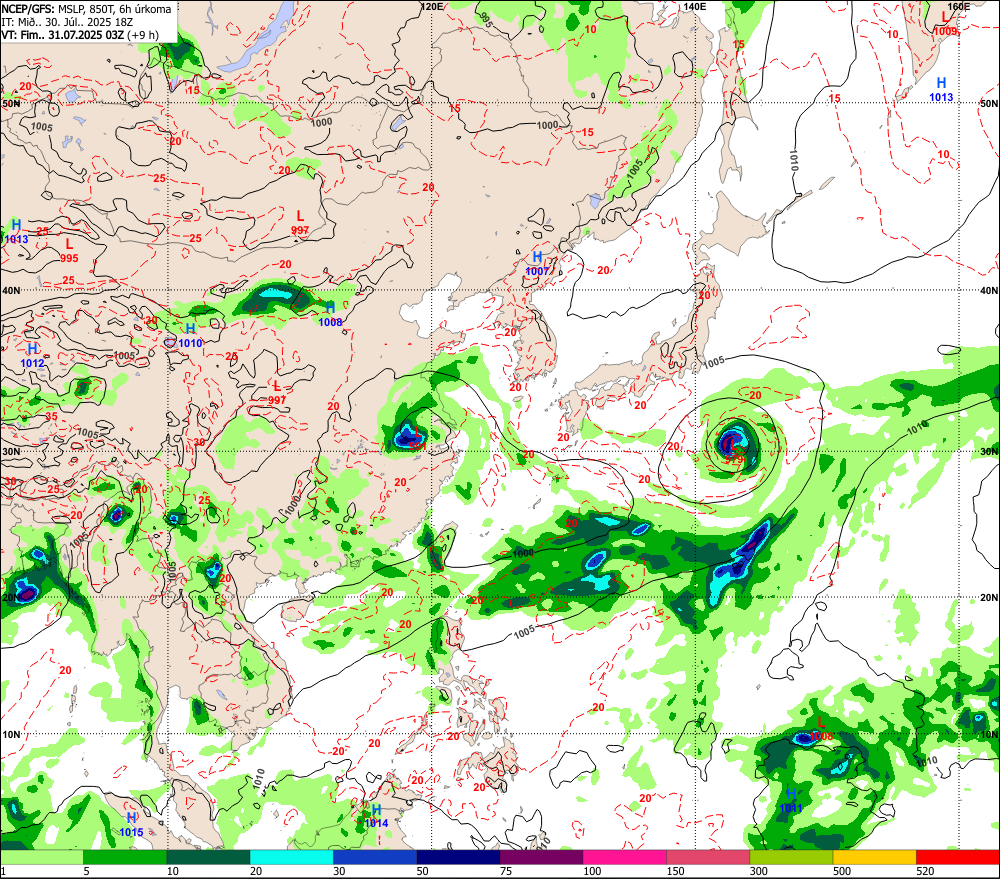The height and width of the screenshot is (879, 1000).
Task: Click the legend value '520'
Action: [x=925, y=871]
